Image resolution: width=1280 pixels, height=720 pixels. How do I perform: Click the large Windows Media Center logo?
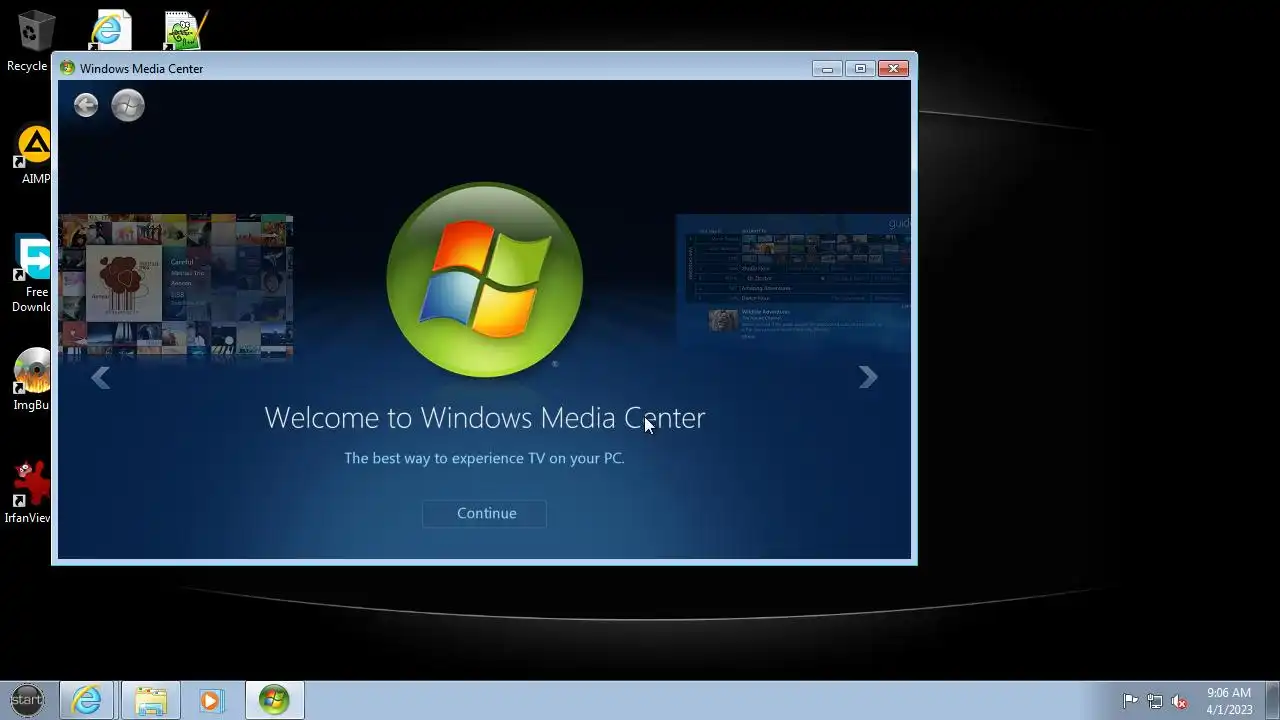(x=485, y=280)
